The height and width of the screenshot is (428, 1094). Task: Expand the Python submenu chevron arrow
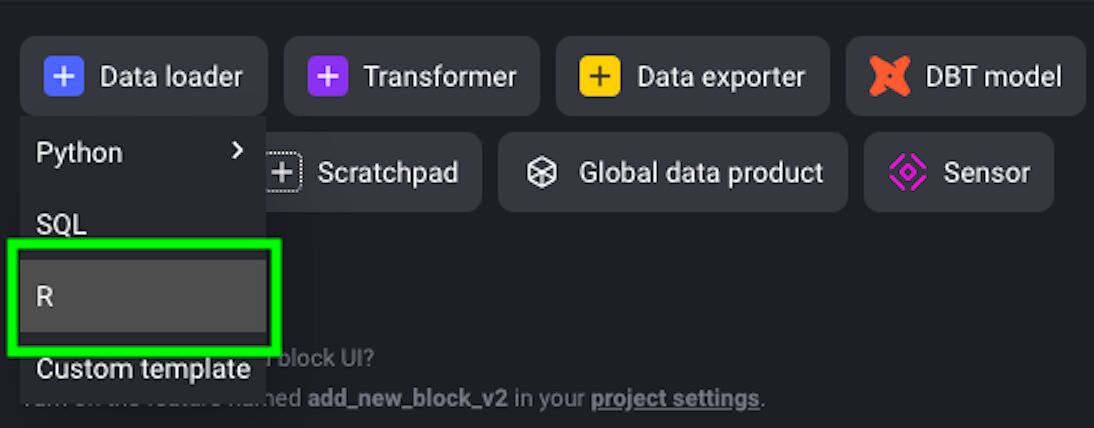click(x=237, y=150)
